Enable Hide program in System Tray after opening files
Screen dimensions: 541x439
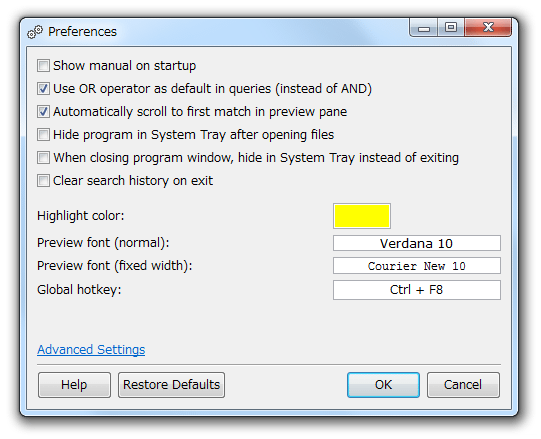pos(43,135)
